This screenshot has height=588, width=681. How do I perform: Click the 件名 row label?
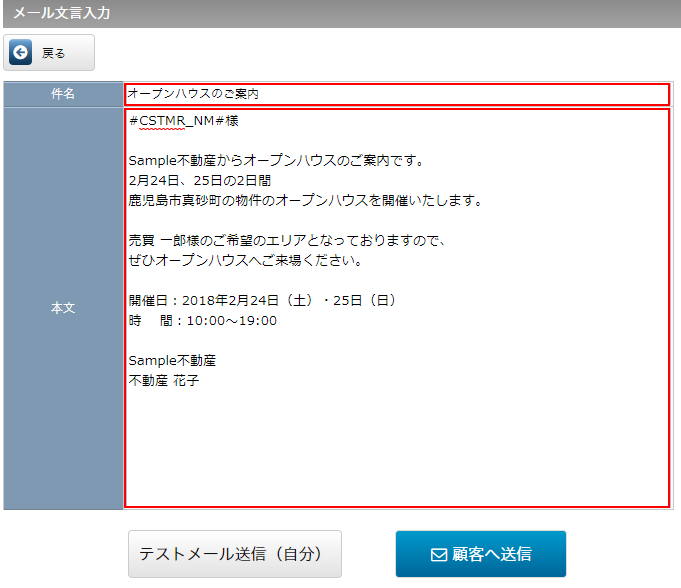pyautogui.click(x=63, y=94)
